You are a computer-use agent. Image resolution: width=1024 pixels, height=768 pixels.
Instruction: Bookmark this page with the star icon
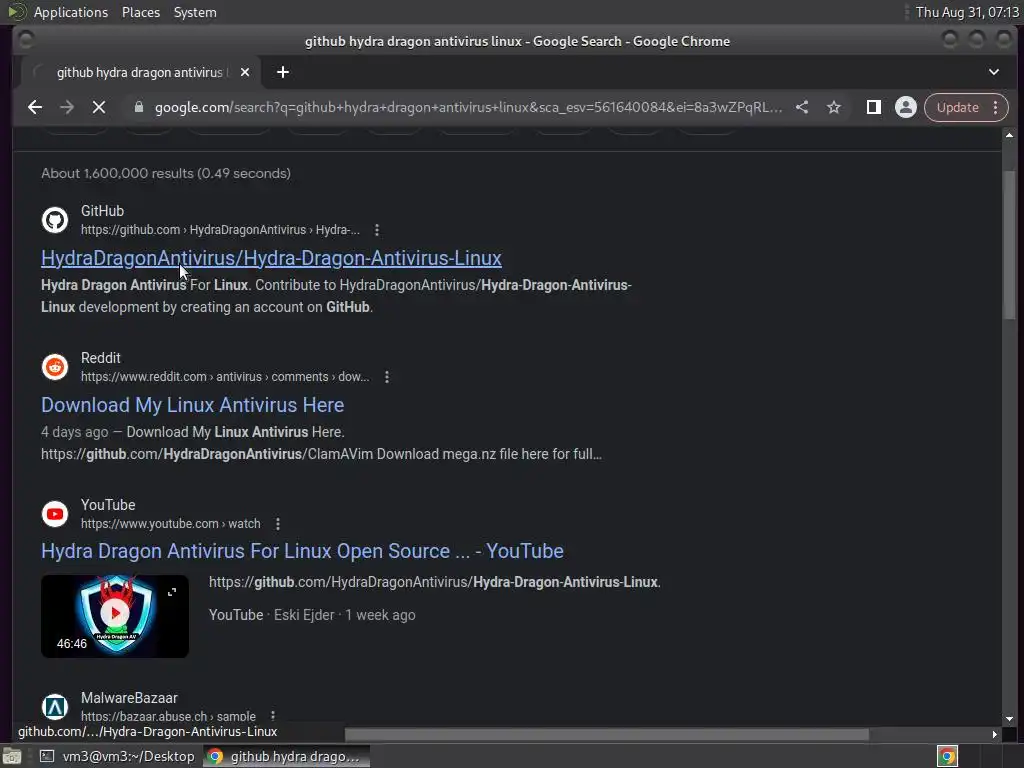(x=834, y=107)
